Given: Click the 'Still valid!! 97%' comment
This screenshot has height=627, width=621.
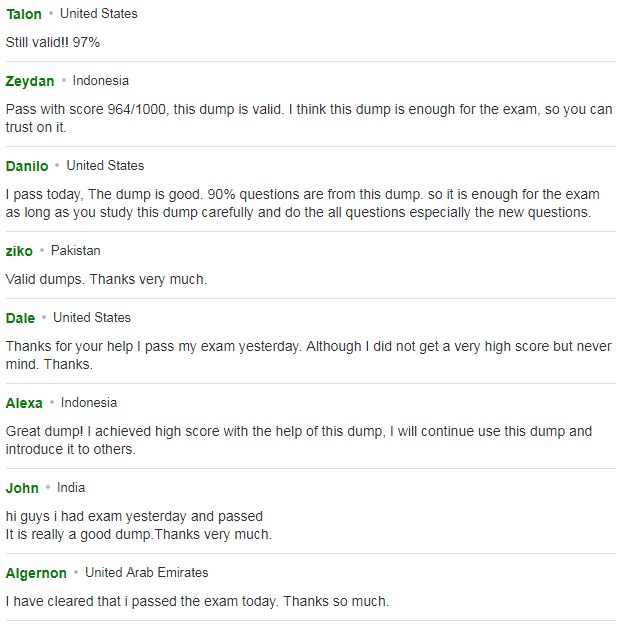Looking at the screenshot, I should click(x=53, y=42).
